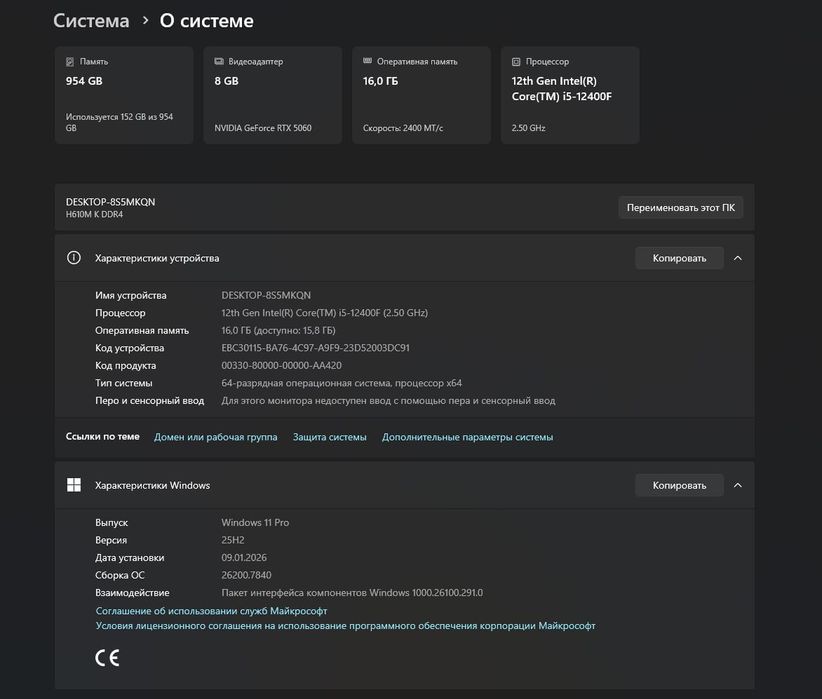Image resolution: width=822 pixels, height=699 pixels.
Task: Click the Взаимодействие label
Action: (132, 593)
